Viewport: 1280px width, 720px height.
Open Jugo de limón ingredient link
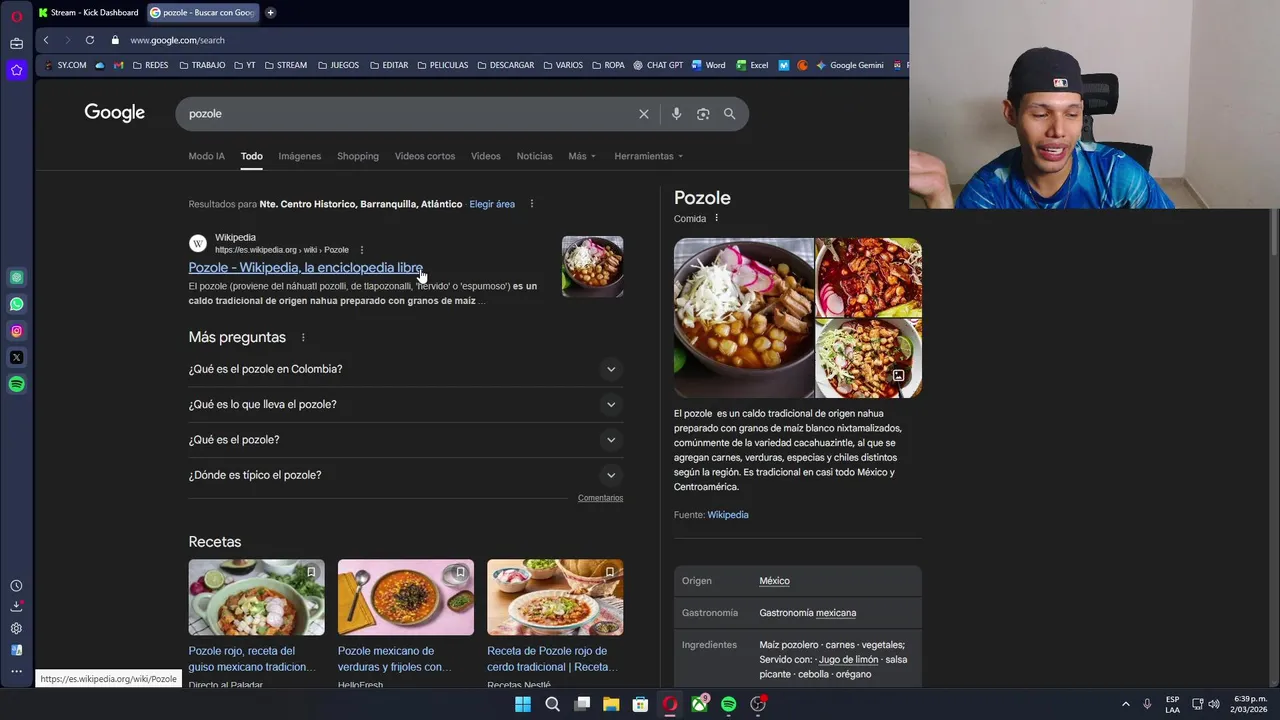point(848,660)
